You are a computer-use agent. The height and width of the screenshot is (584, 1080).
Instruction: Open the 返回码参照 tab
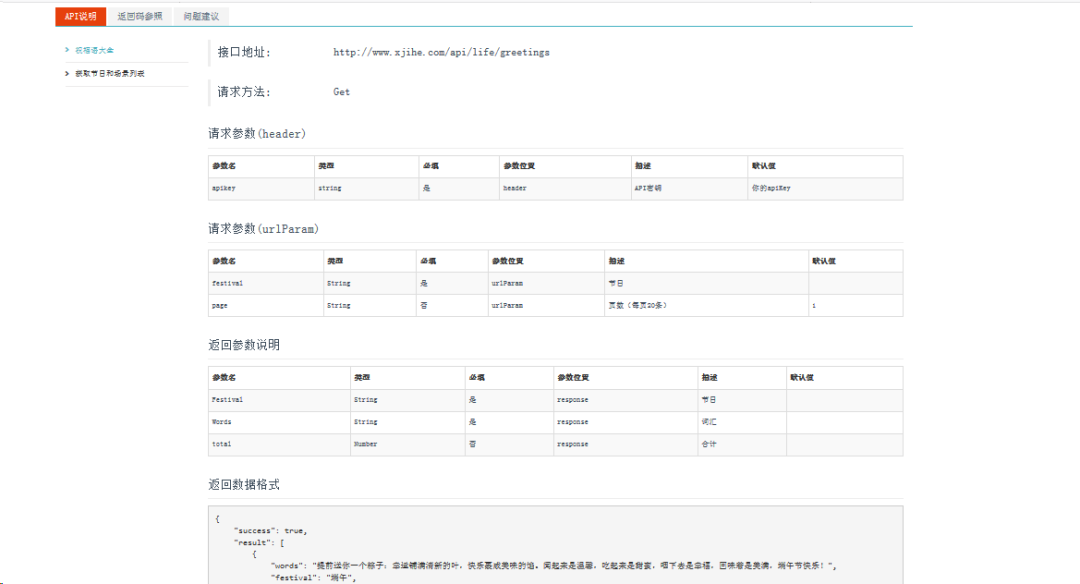coord(140,17)
